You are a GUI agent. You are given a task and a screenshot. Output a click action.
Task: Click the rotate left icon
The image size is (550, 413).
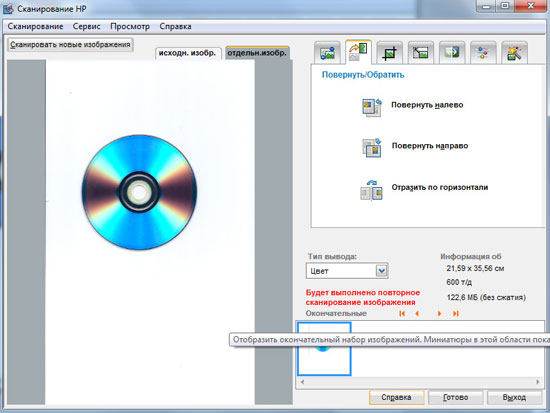click(x=371, y=107)
